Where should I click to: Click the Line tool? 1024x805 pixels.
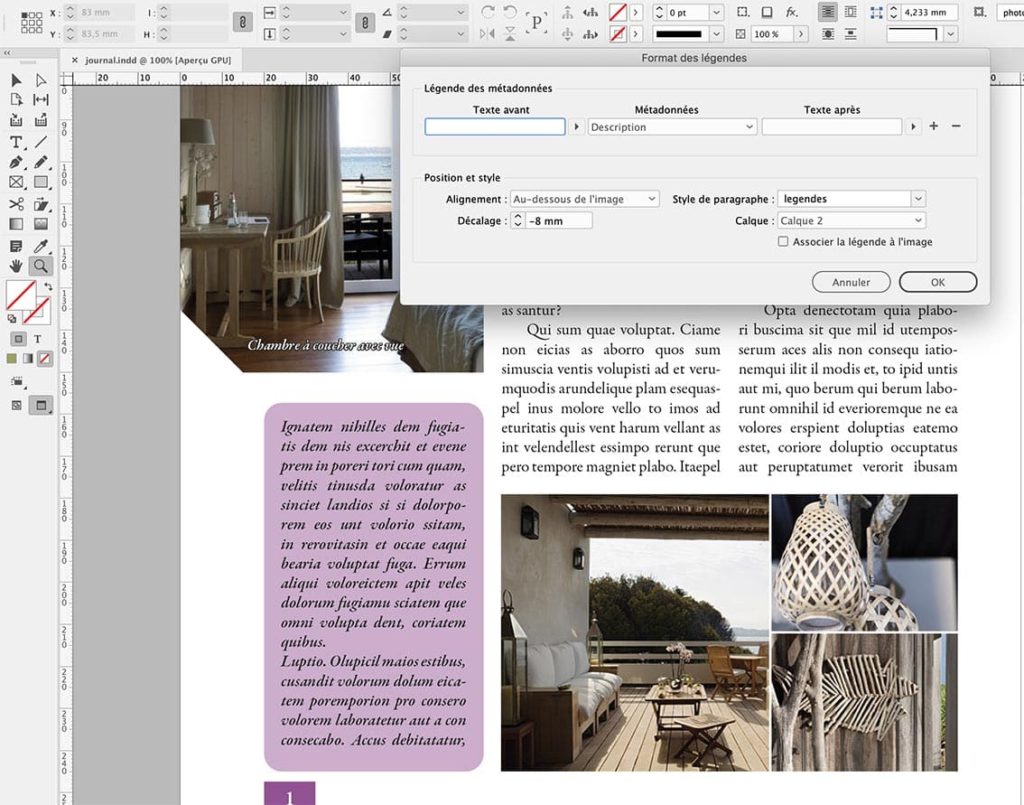point(41,143)
